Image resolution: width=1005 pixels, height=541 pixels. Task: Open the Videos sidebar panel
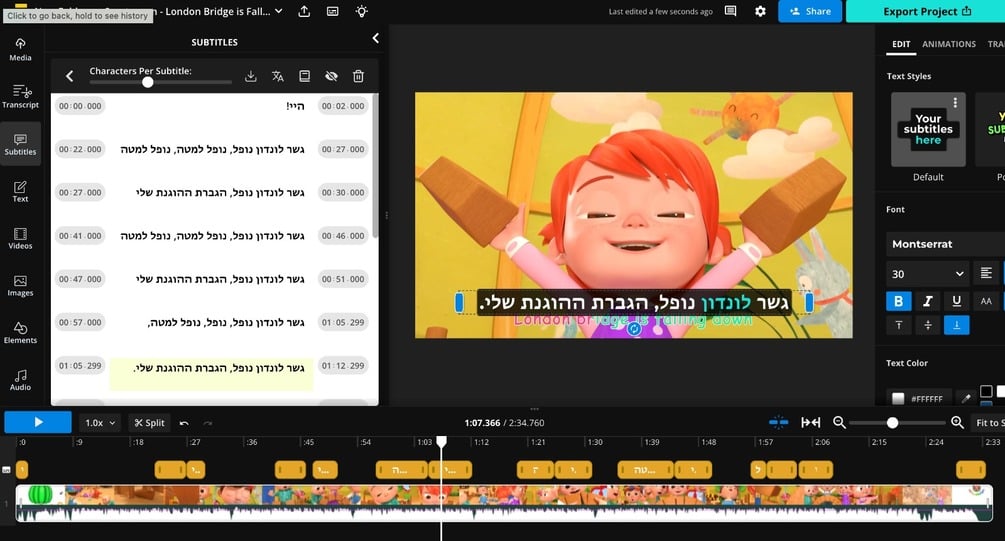click(x=21, y=238)
